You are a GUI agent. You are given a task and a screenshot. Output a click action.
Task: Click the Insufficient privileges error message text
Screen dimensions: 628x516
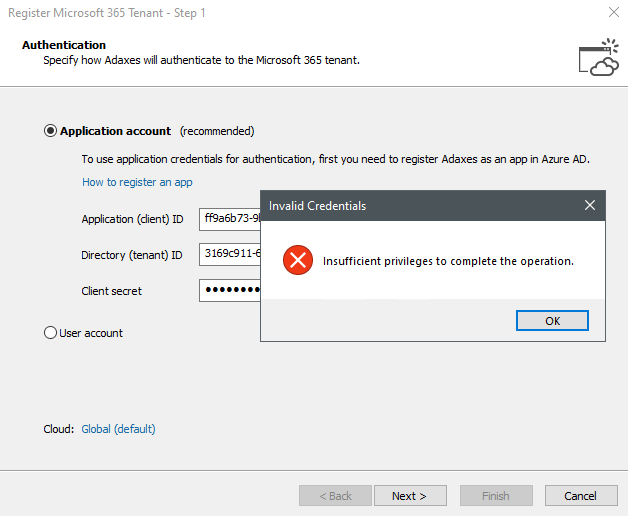449,261
